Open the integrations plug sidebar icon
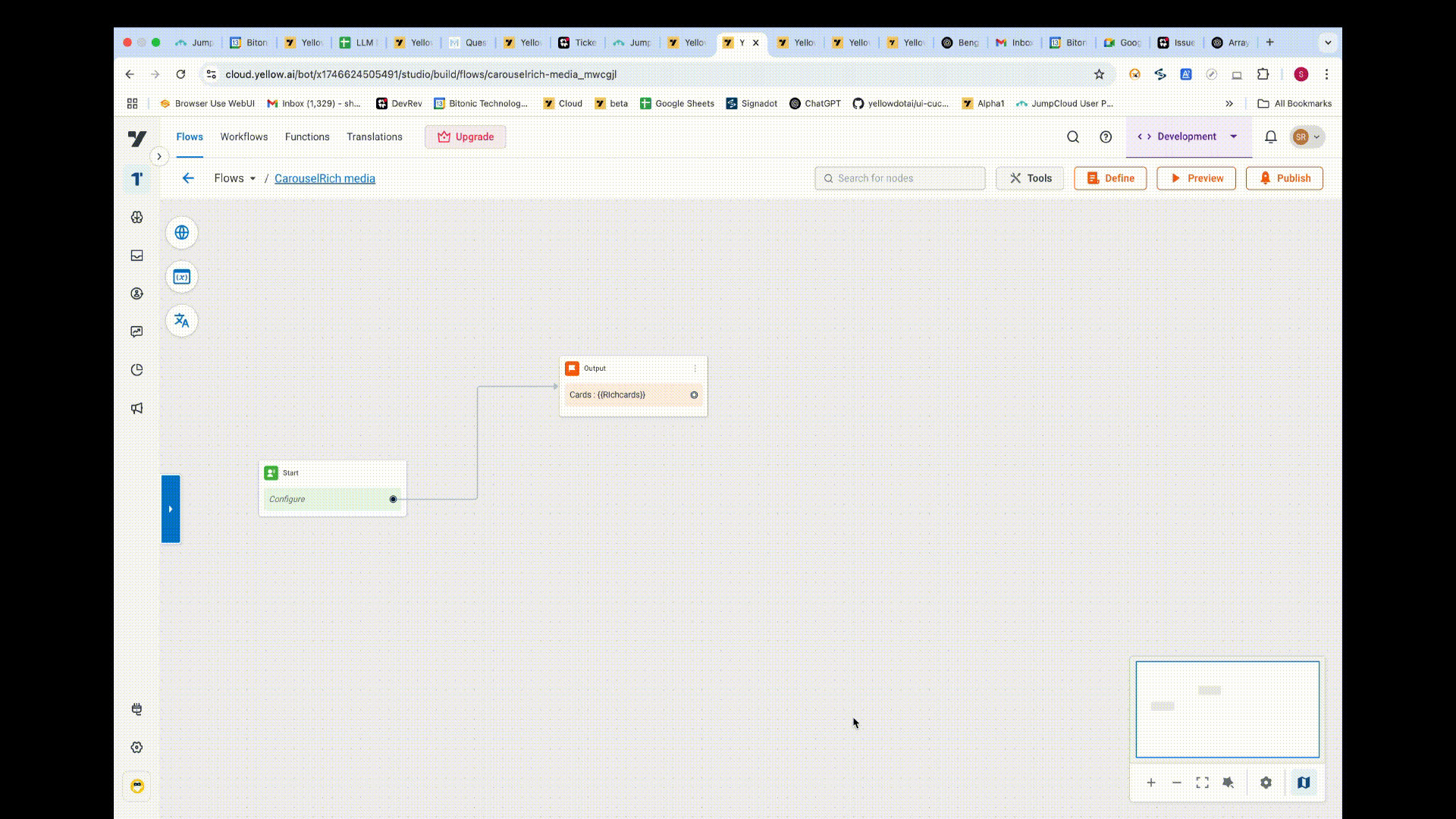Viewport: 1456px width, 819px height. 137,709
